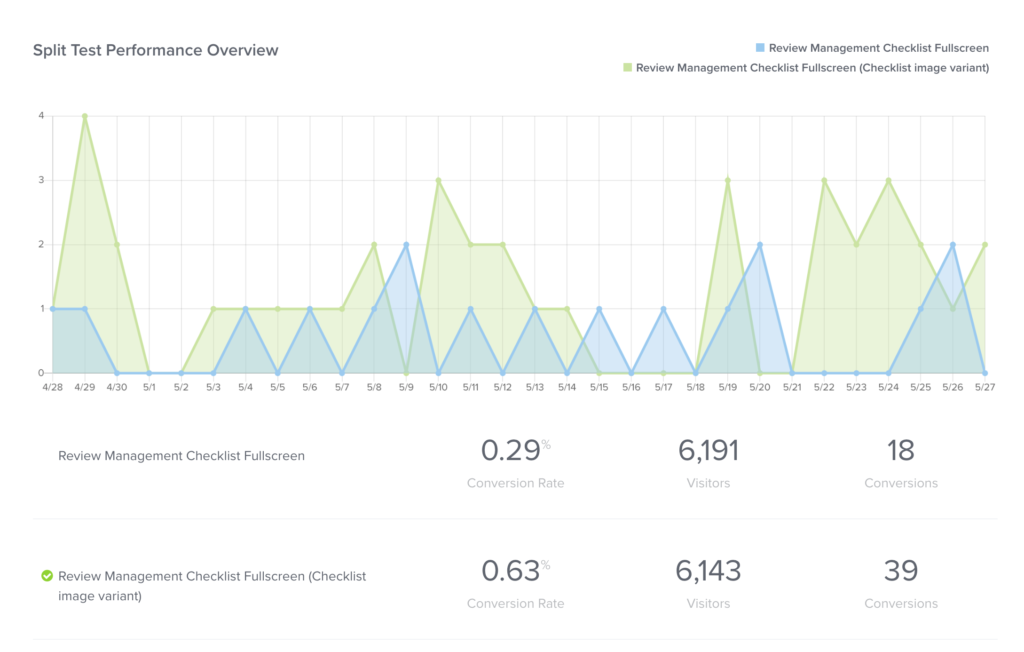This screenshot has height=652, width=1024.
Task: Click the 39 conversions value
Action: [901, 571]
